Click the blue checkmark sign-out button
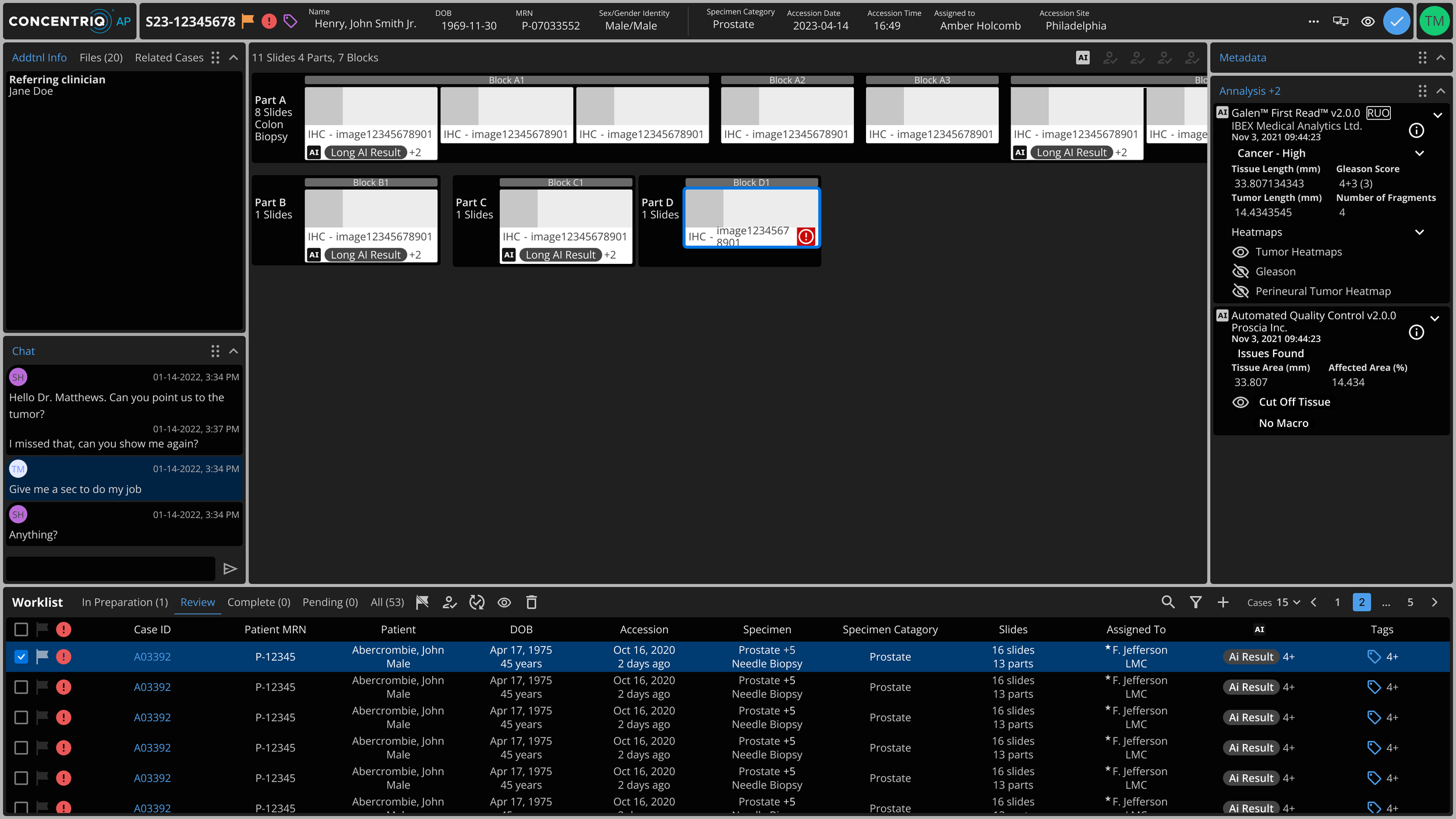This screenshot has width=1456, height=819. coord(1396,22)
